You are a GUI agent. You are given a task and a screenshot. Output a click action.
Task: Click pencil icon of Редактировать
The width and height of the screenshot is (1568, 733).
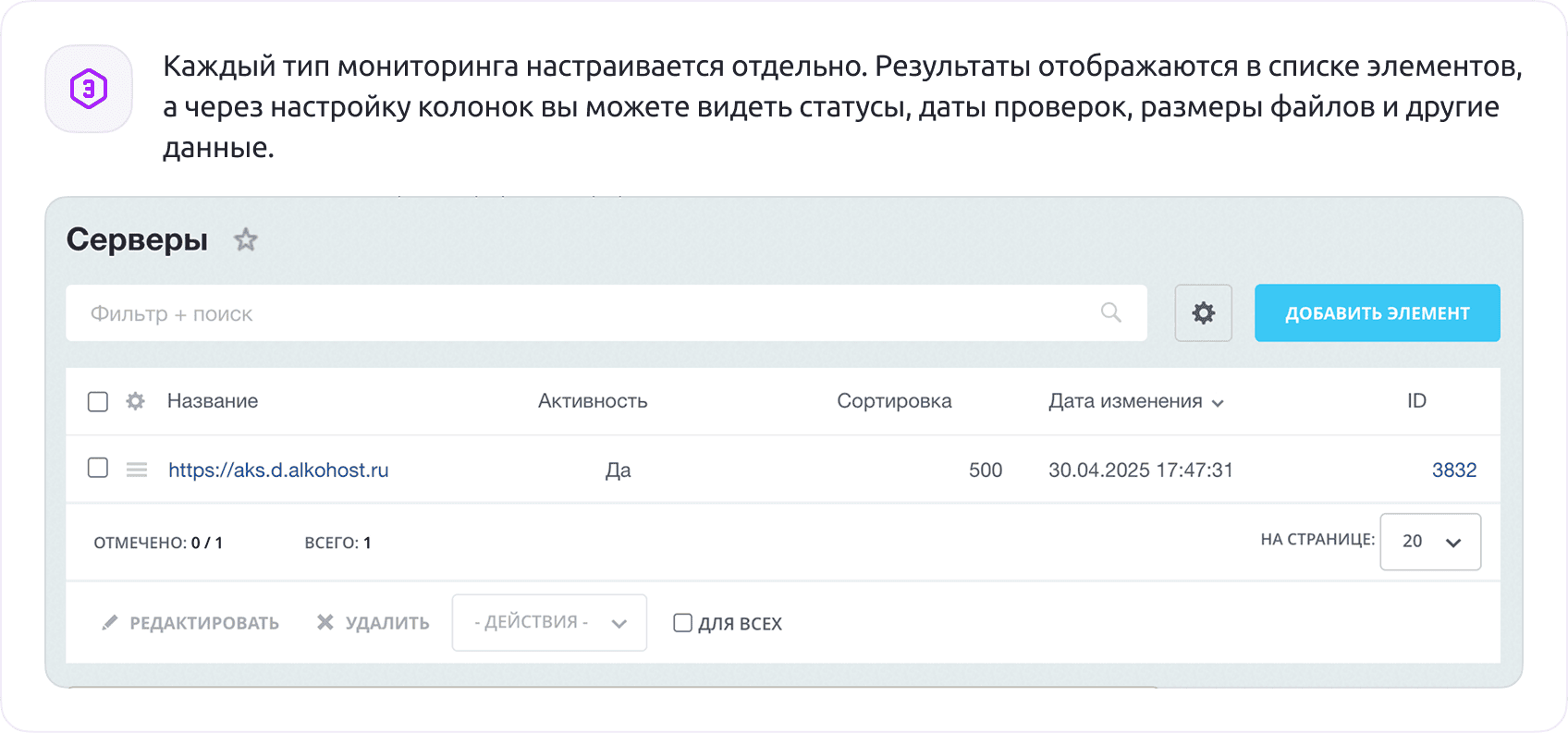coord(110,622)
